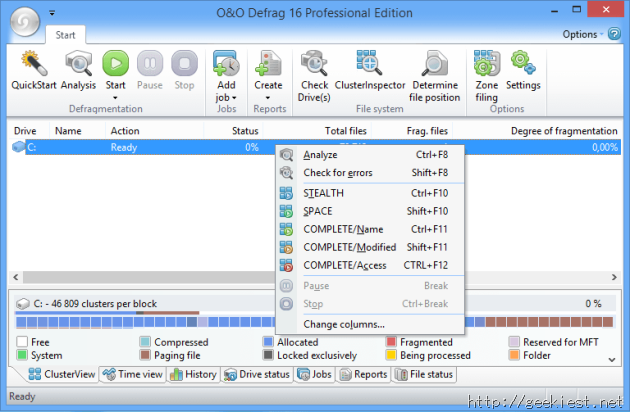Run Analysis from the ribbon
This screenshot has height=412, width=630.
[x=78, y=65]
